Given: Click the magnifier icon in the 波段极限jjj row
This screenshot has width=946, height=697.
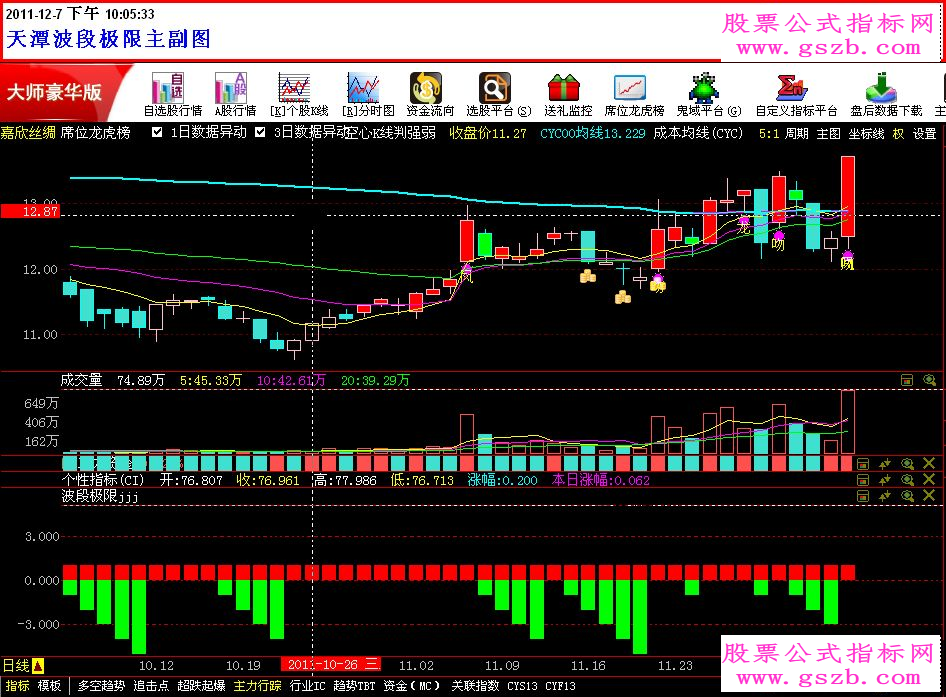Looking at the screenshot, I should click(x=907, y=496).
